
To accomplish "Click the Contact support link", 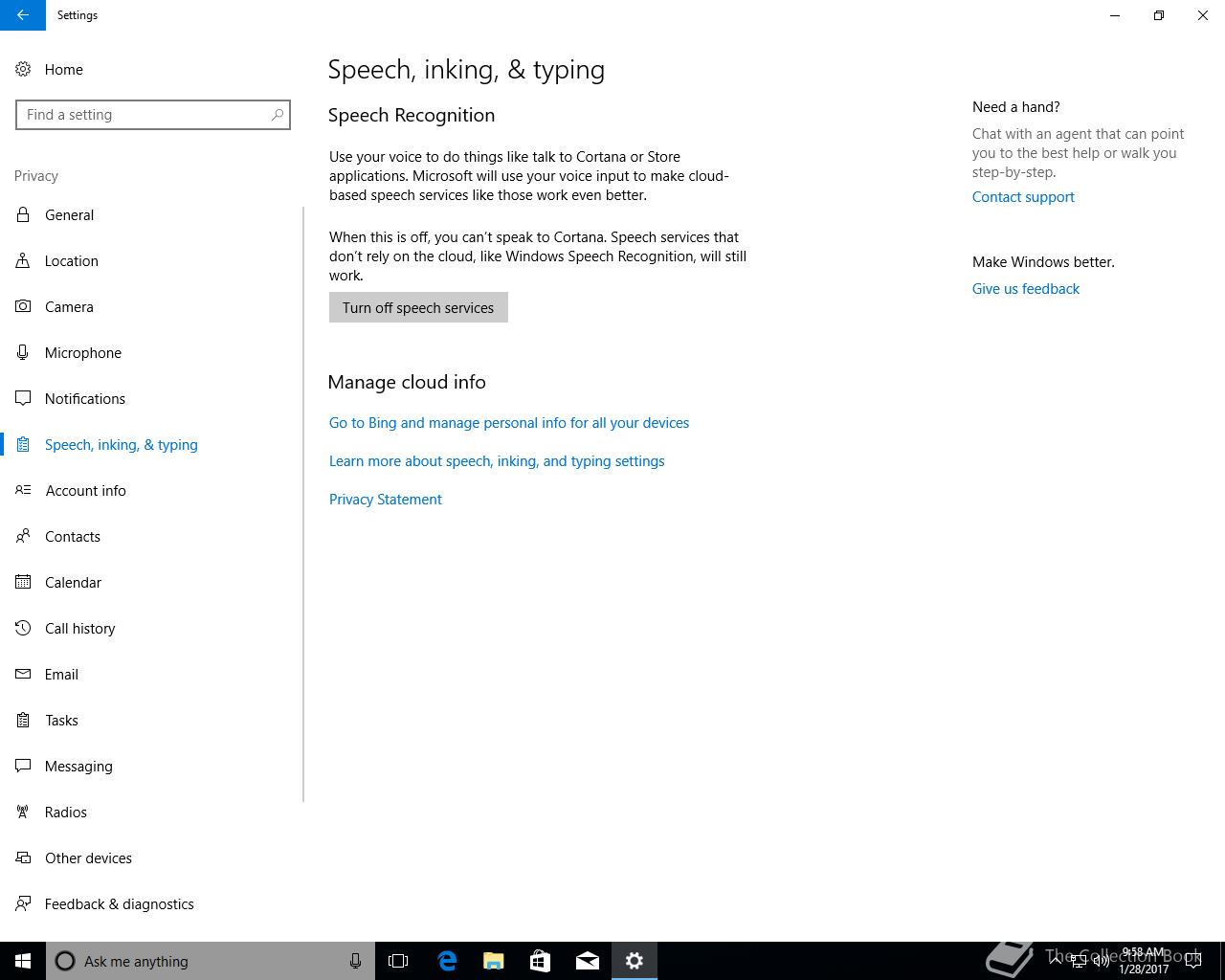I will point(1023,197).
